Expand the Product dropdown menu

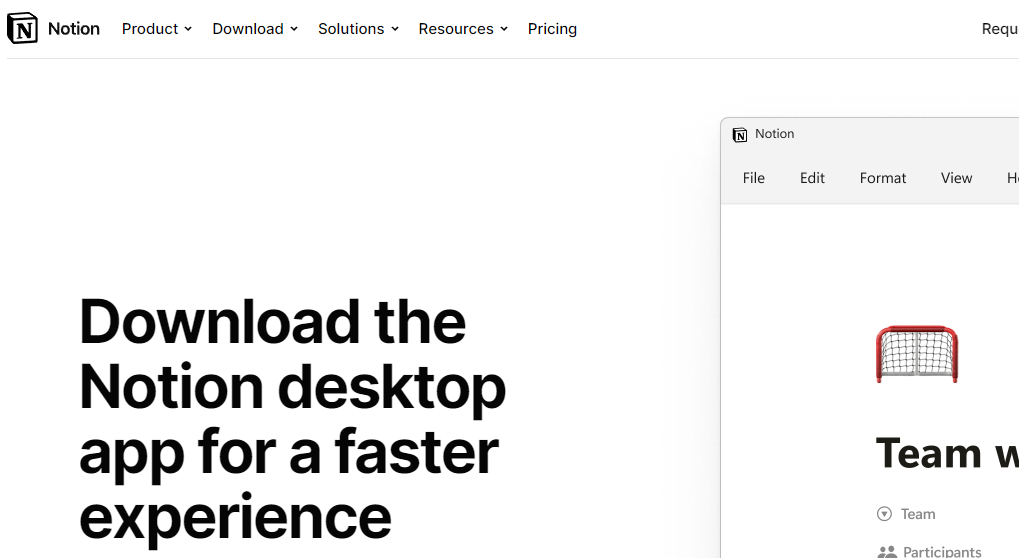[x=156, y=29]
